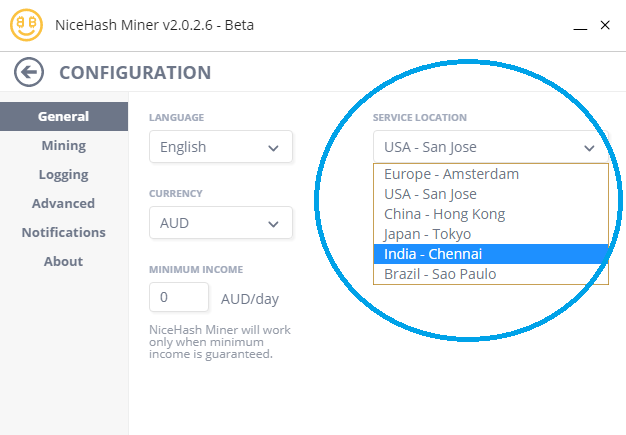Image resolution: width=626 pixels, height=435 pixels.
Task: Select Japan - Tokyo service location
Action: (x=491, y=234)
